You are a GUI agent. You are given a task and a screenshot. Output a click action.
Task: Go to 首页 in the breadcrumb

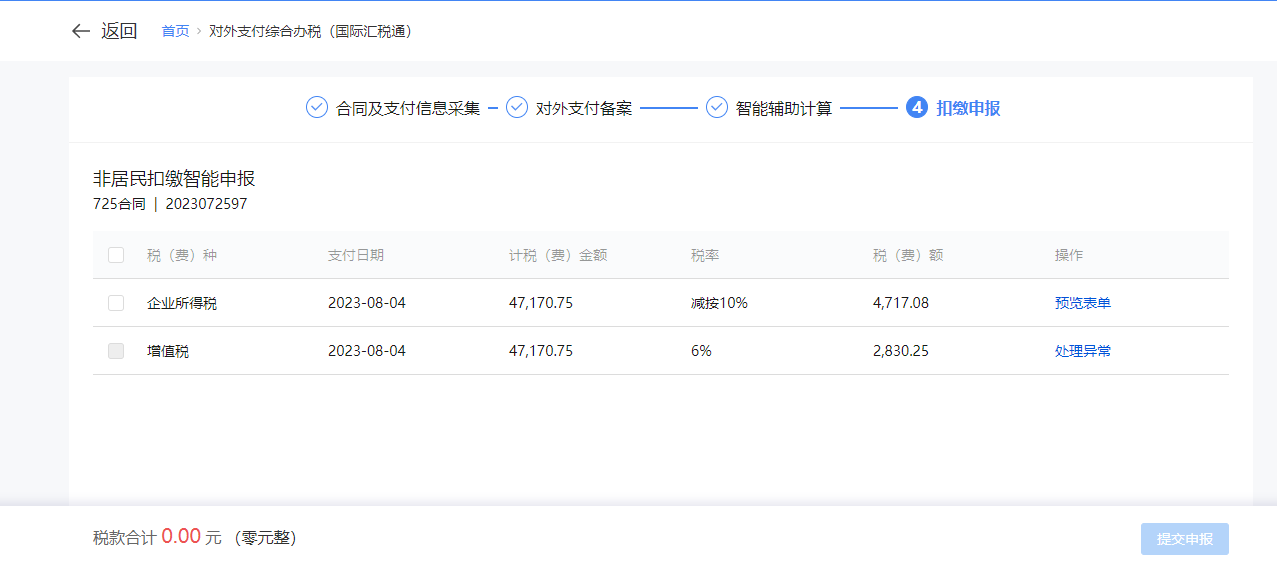[175, 32]
